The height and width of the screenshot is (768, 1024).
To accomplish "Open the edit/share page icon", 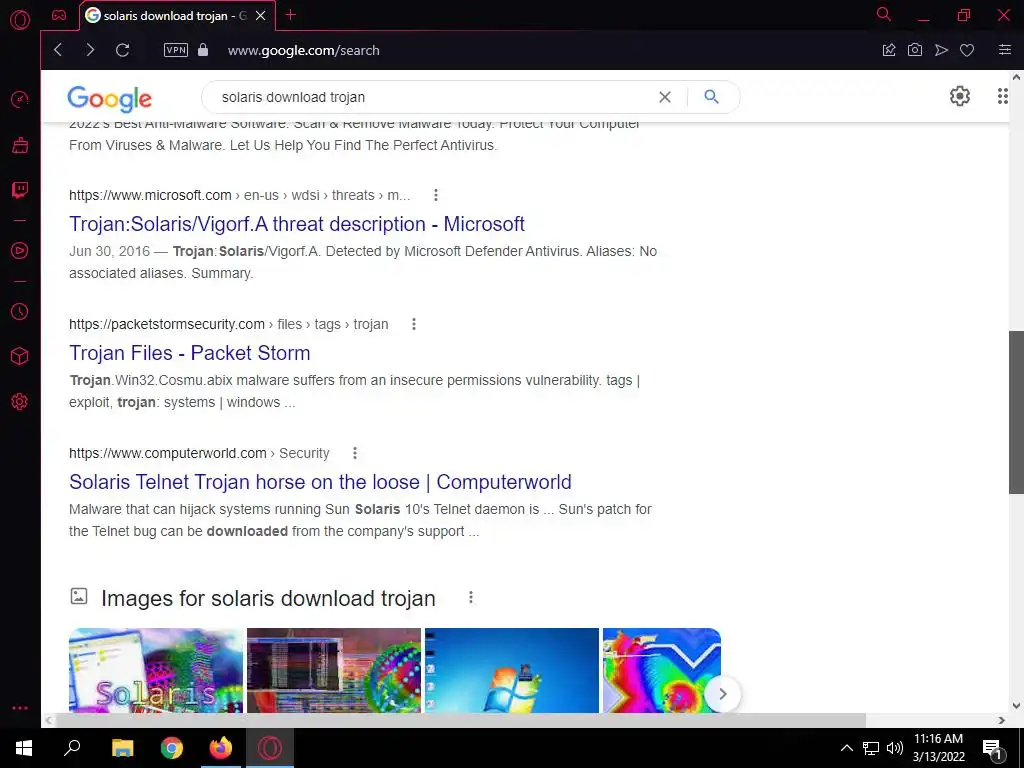I will [x=889, y=50].
